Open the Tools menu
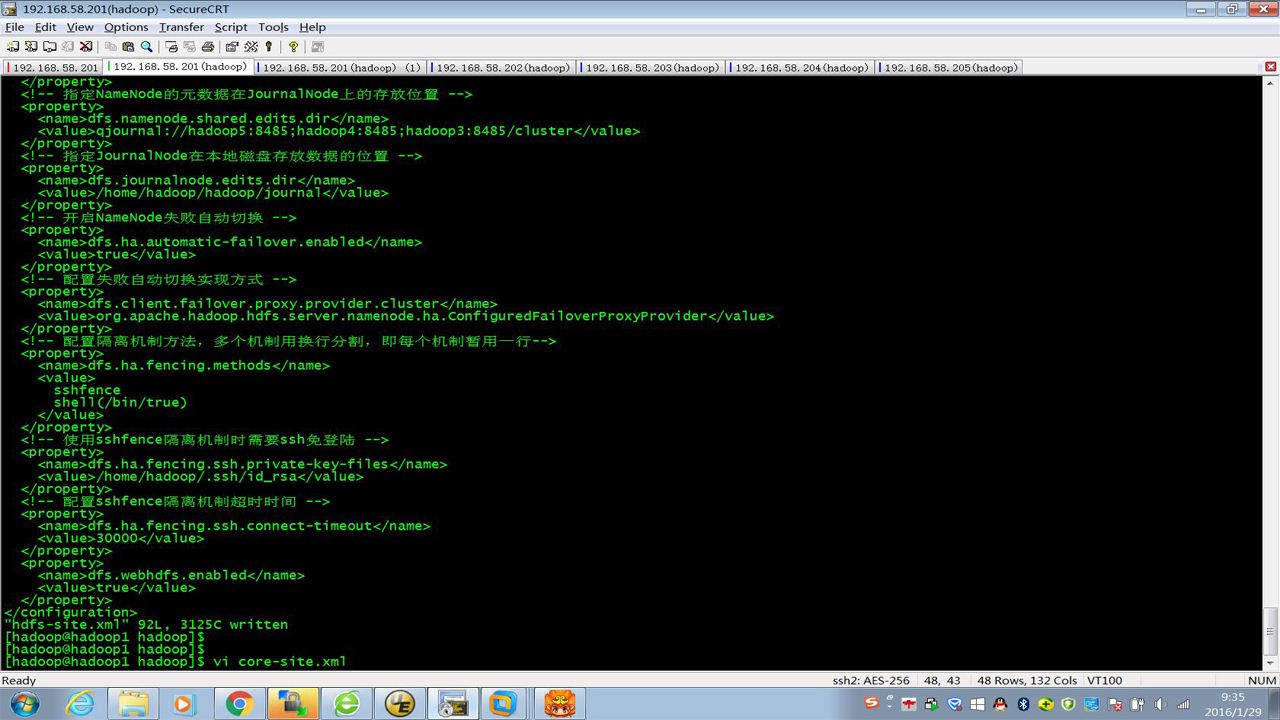This screenshot has height=720, width=1280. pos(273,27)
